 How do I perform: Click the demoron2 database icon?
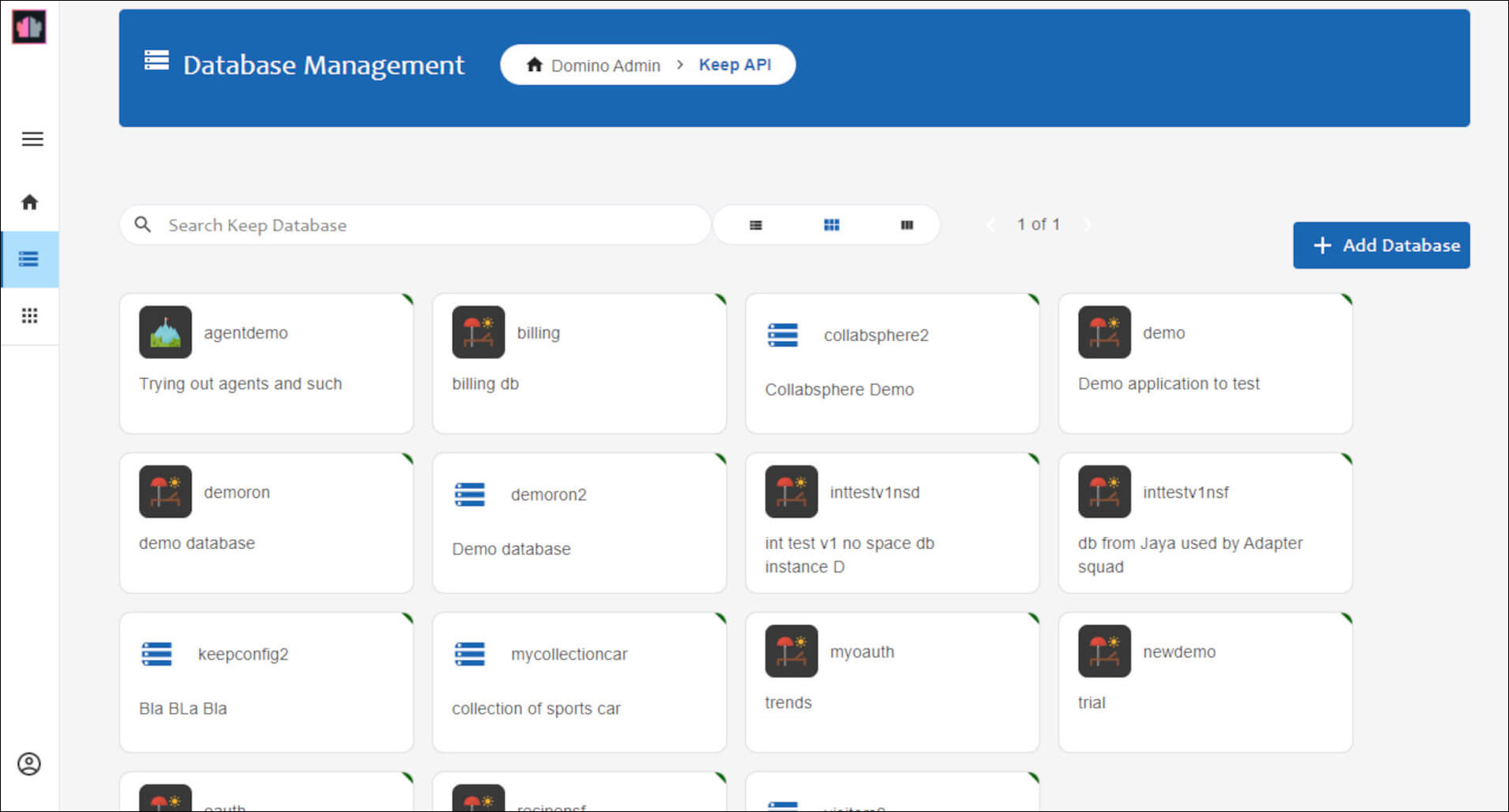(470, 495)
